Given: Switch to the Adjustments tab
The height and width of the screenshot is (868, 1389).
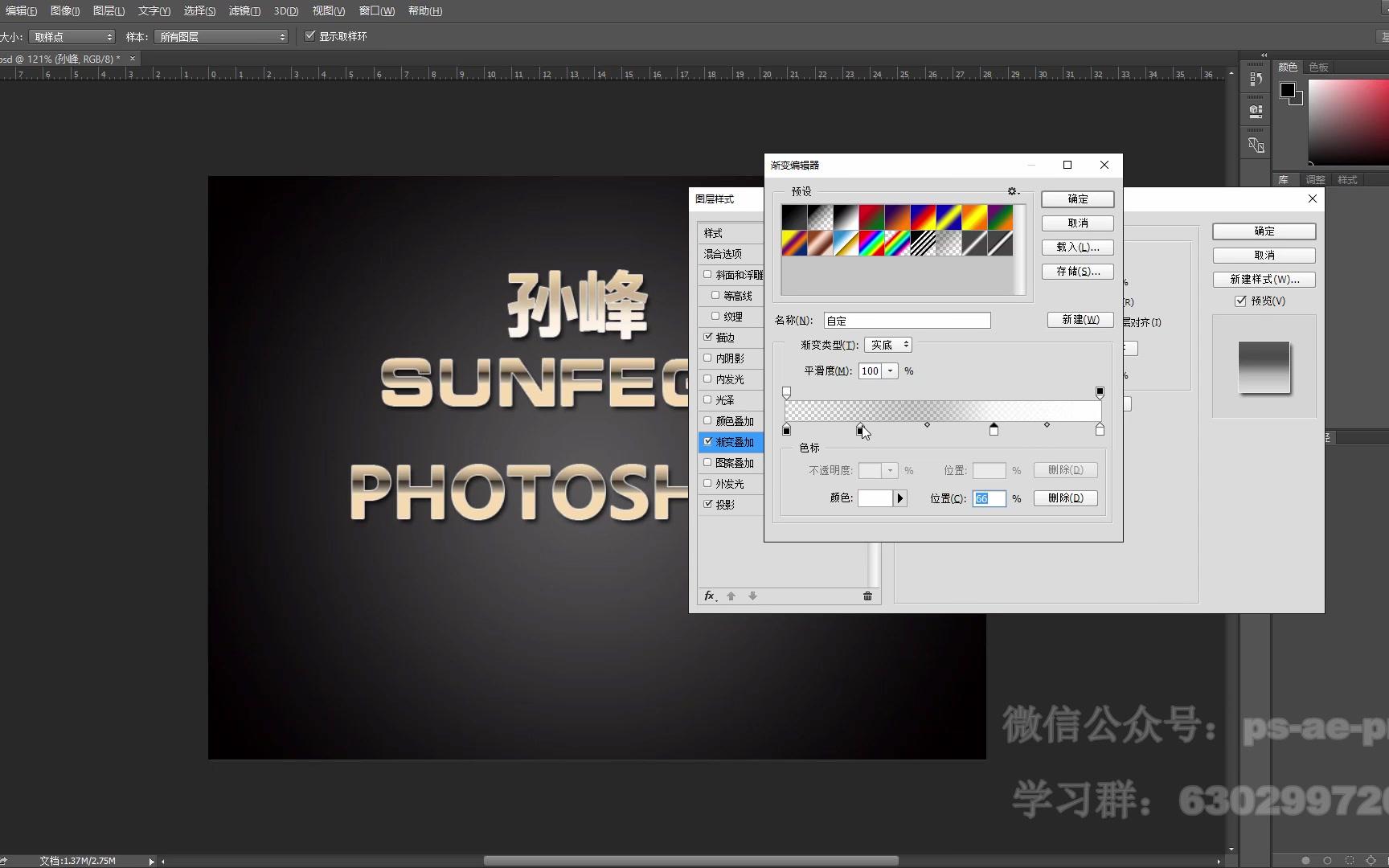Looking at the screenshot, I should [1315, 179].
